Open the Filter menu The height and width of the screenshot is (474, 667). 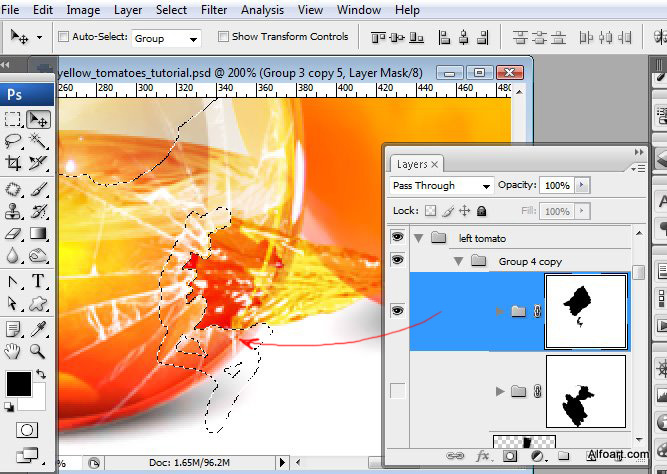coord(213,10)
